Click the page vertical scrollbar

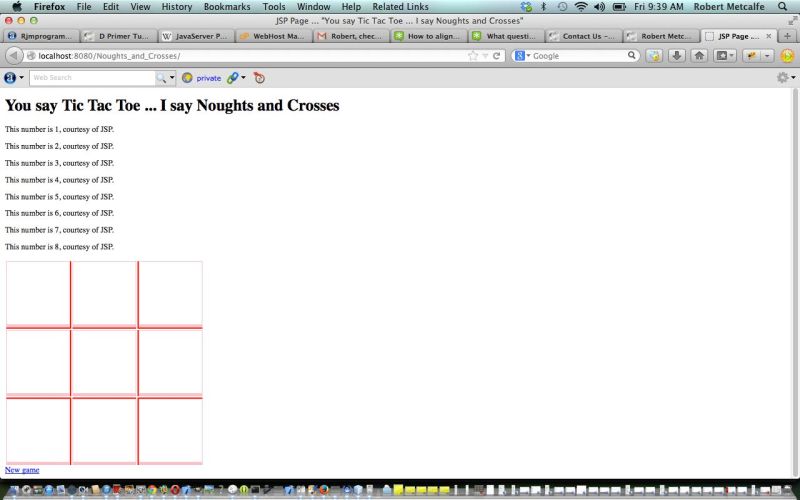click(x=796, y=283)
